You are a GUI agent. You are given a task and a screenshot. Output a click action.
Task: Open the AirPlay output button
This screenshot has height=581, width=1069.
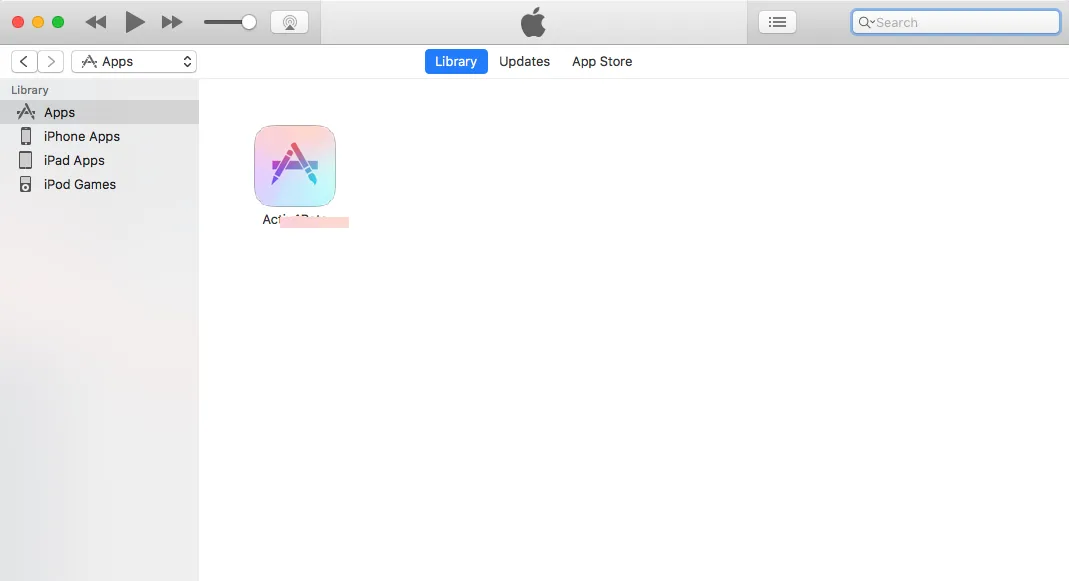pos(290,23)
